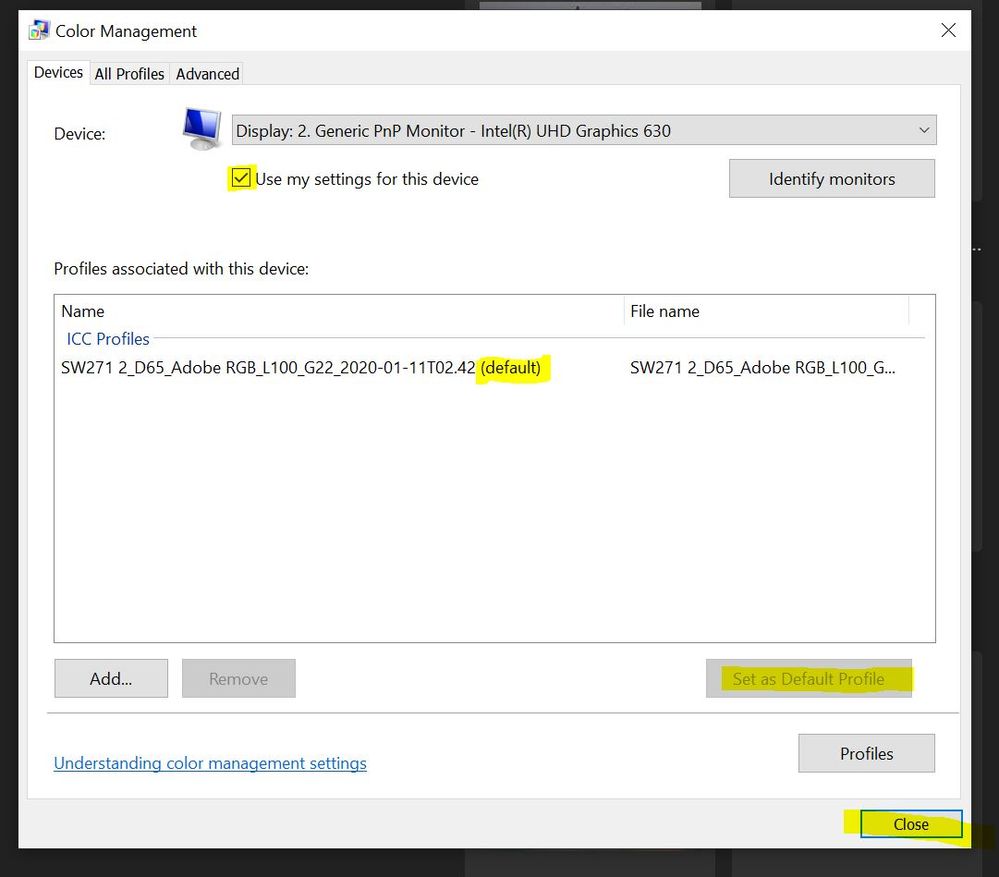Open the Device display selection dropdown
The width and height of the screenshot is (999, 877).
click(x=584, y=129)
